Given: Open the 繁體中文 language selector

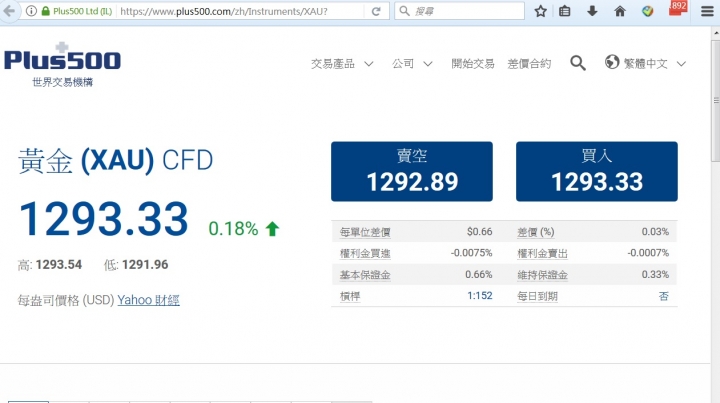Looking at the screenshot, I should [646, 63].
